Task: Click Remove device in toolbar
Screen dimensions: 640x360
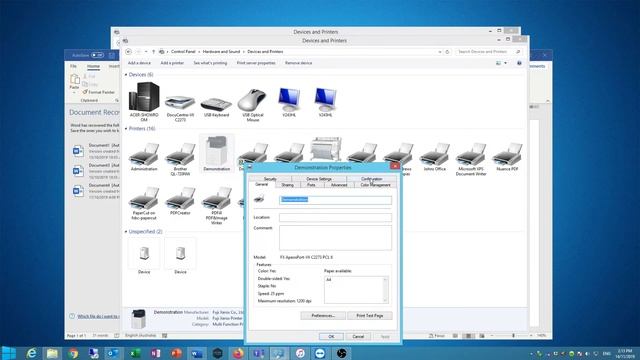Action: pos(298,63)
